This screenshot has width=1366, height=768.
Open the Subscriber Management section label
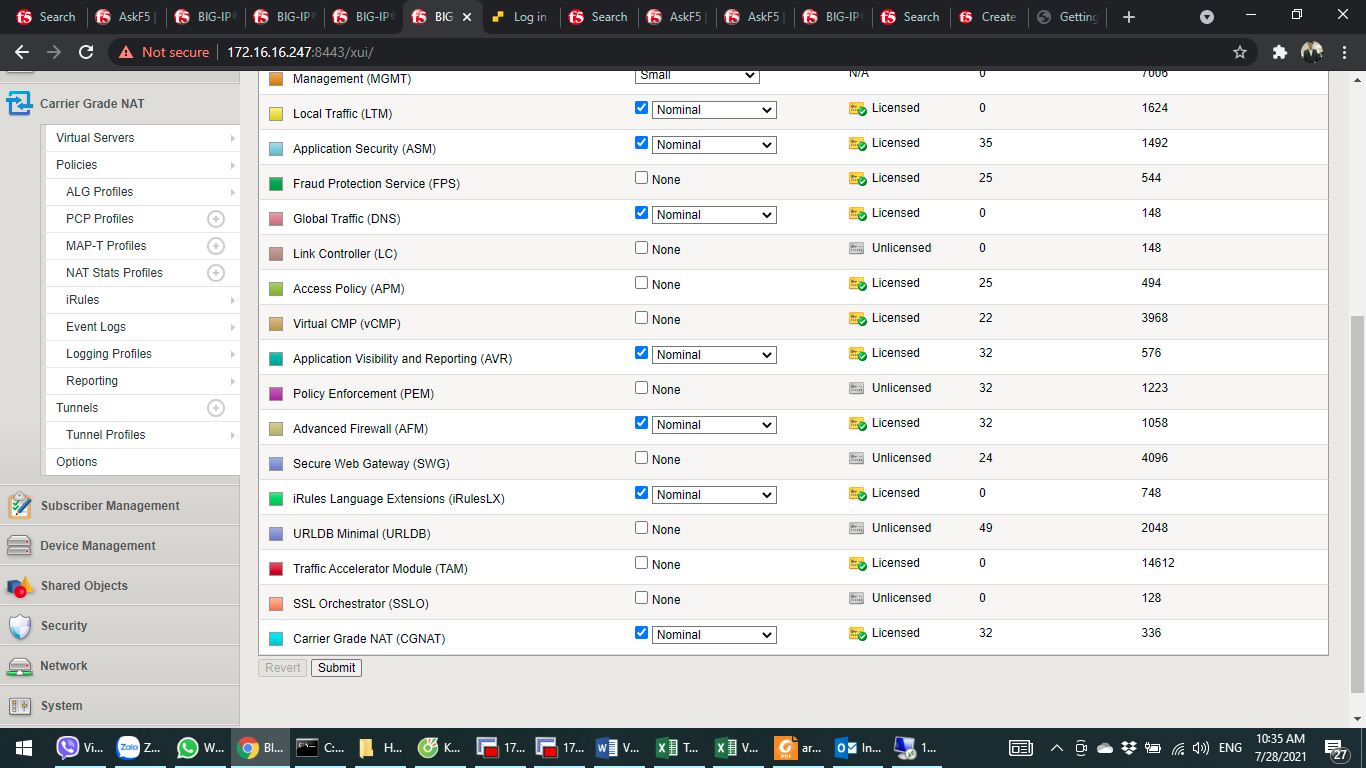click(110, 506)
